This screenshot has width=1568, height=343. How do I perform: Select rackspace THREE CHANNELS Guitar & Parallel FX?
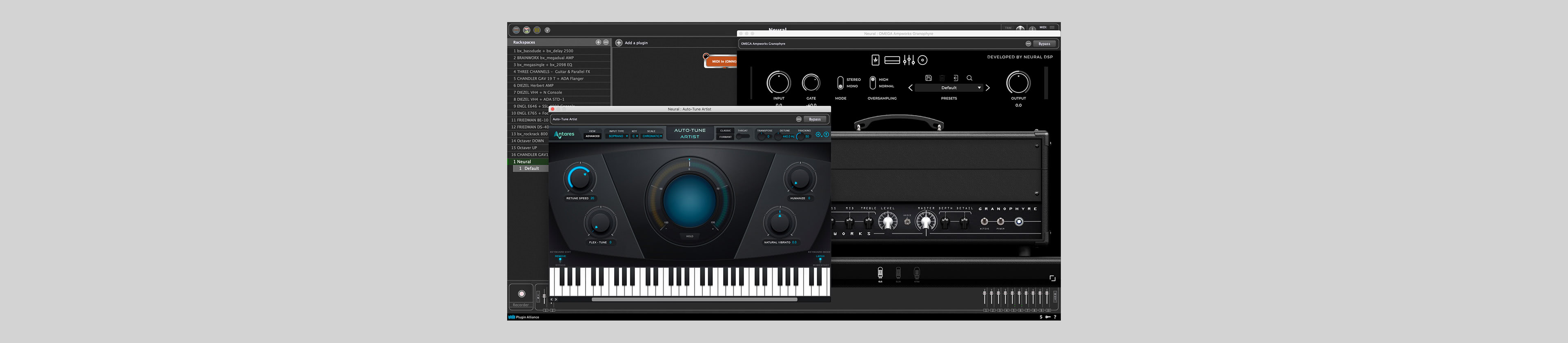(x=559, y=72)
